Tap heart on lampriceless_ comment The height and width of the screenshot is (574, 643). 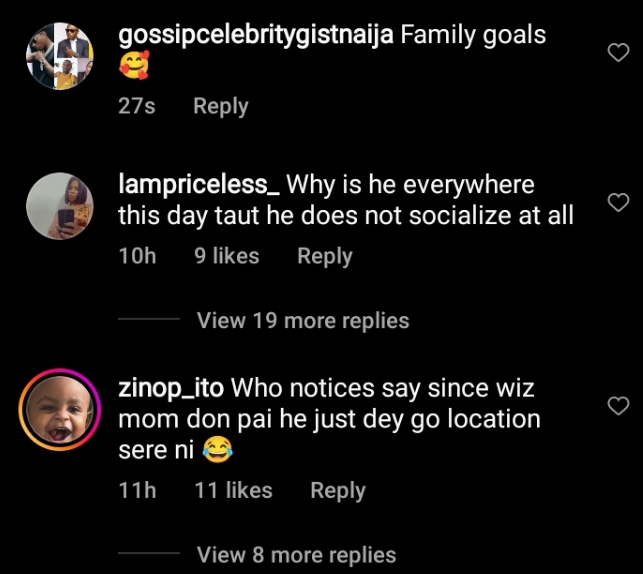point(618,203)
